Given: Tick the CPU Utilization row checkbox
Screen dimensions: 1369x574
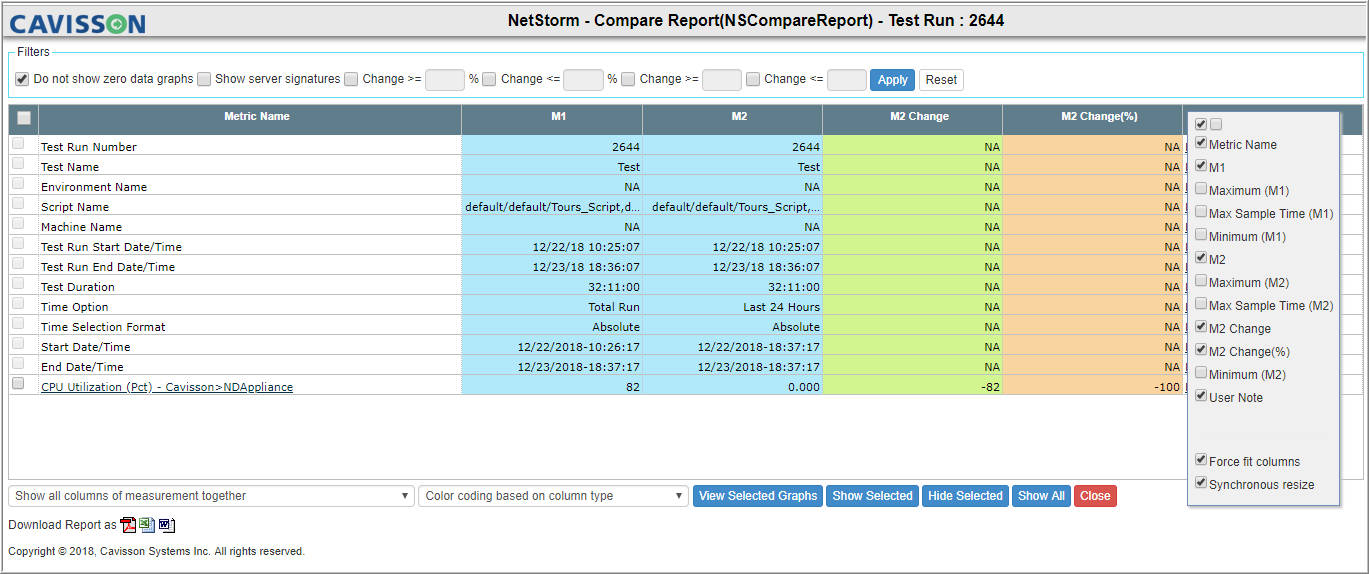Looking at the screenshot, I should [18, 384].
